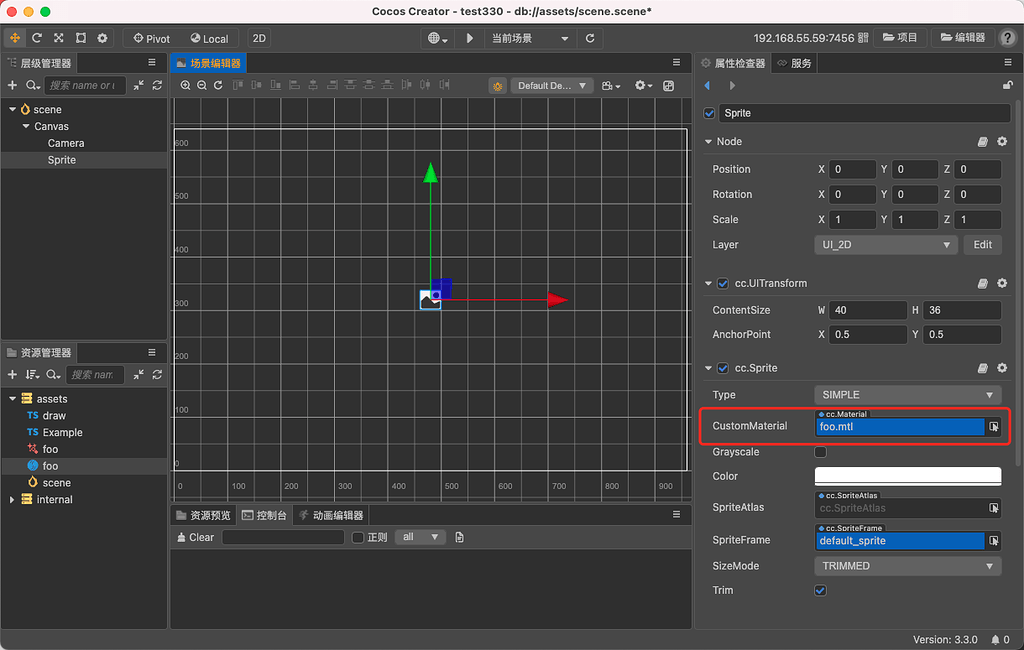
Task: Select the Rotate tool in the top toolbar
Action: pyautogui.click(x=37, y=38)
